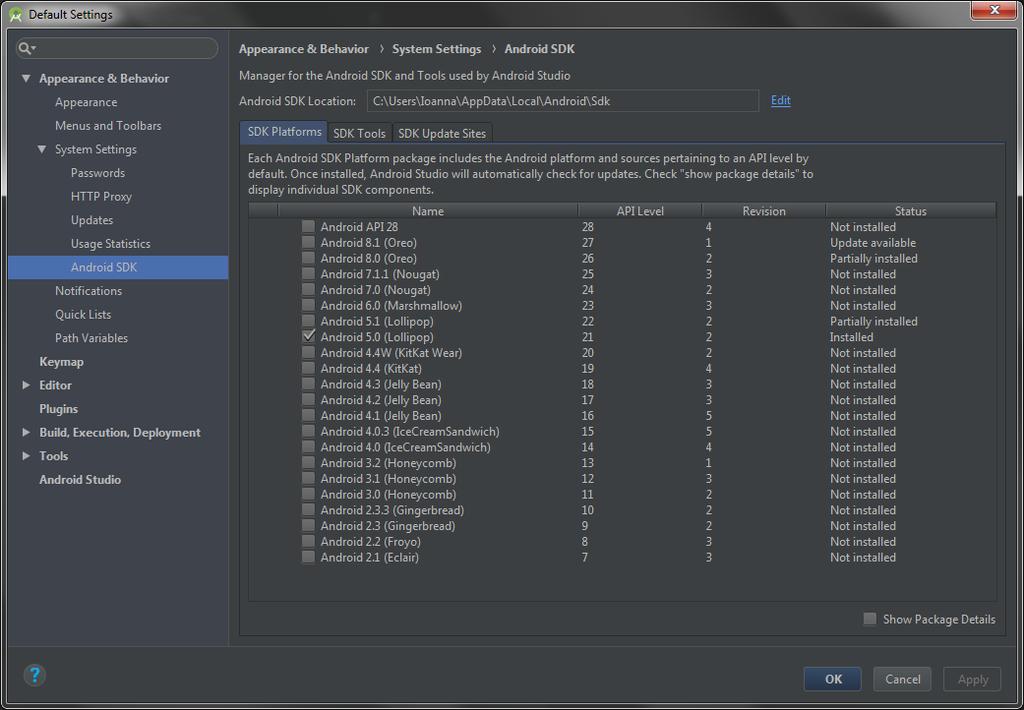
Task: Switch to the SDK Update Sites tab
Action: point(442,133)
